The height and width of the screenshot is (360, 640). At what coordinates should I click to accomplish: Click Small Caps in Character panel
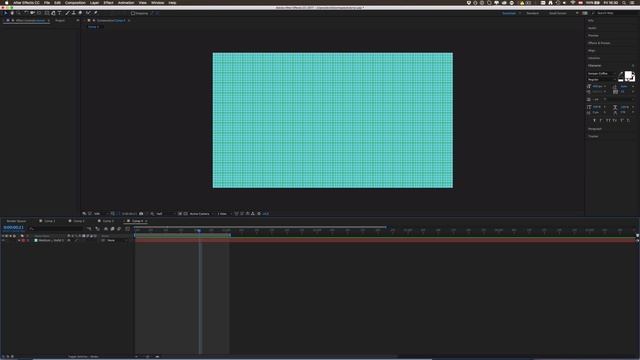coord(614,120)
